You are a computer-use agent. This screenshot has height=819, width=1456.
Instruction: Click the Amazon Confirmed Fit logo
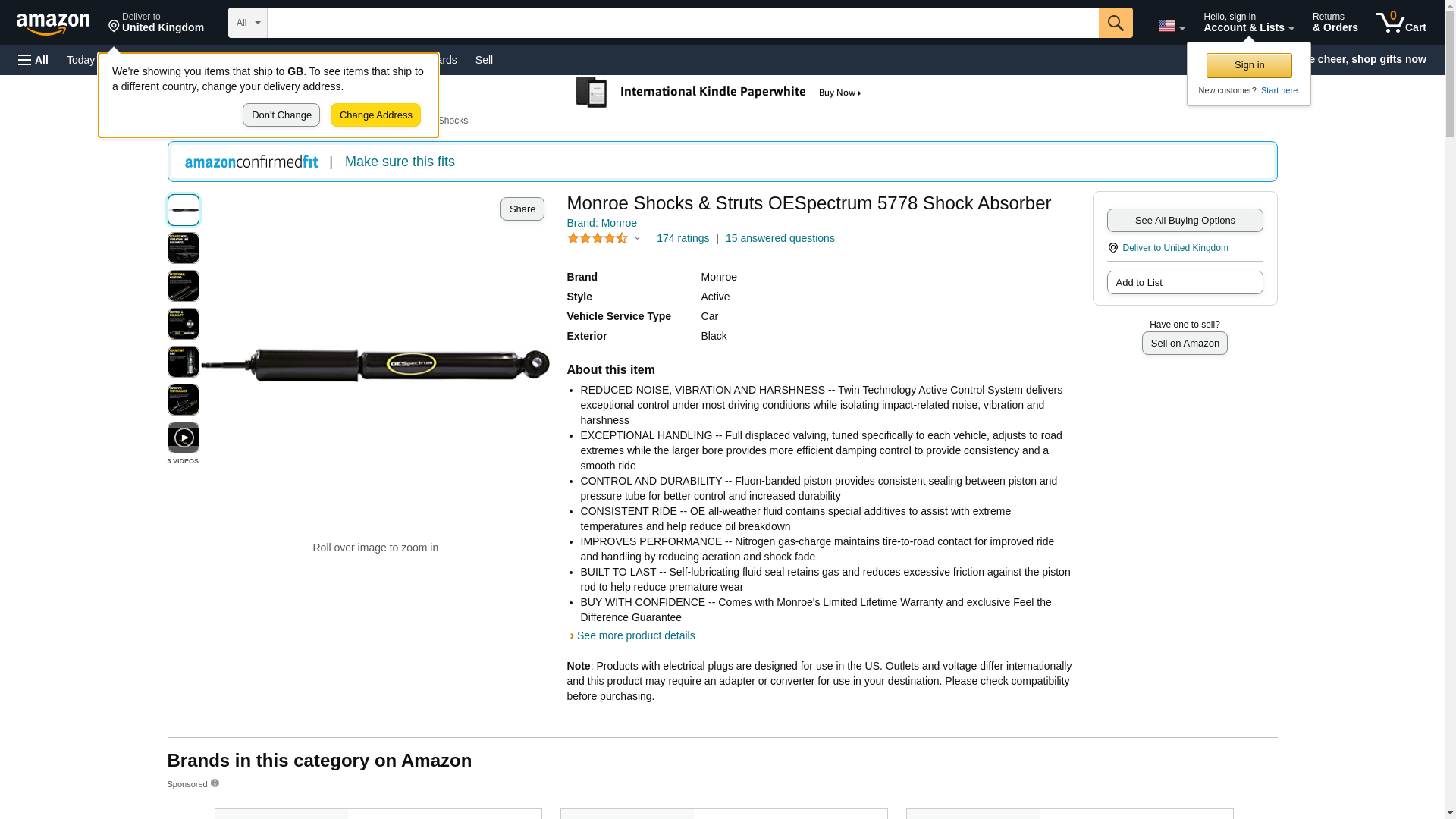(x=252, y=162)
